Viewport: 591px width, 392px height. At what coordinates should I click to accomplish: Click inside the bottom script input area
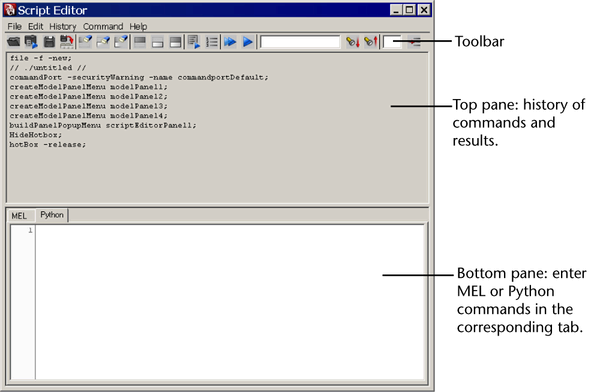[231, 302]
